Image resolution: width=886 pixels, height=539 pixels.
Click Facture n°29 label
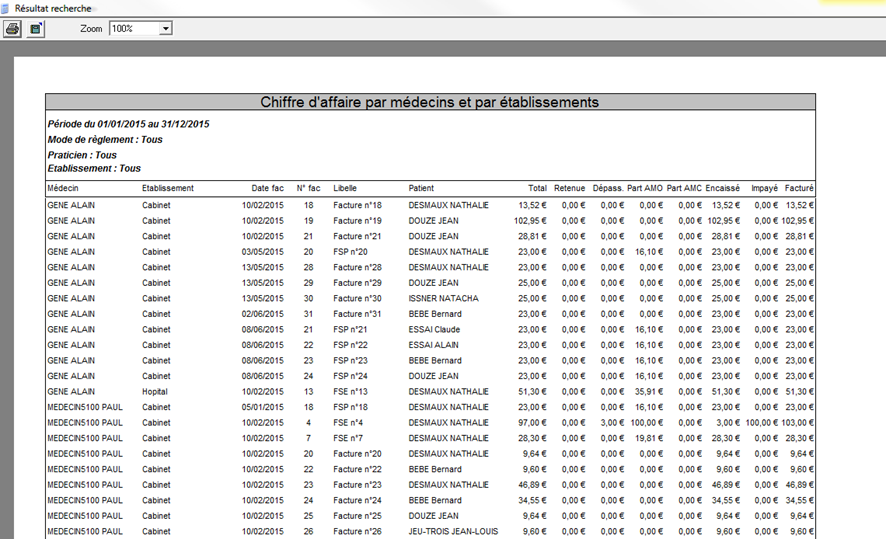pos(357,283)
